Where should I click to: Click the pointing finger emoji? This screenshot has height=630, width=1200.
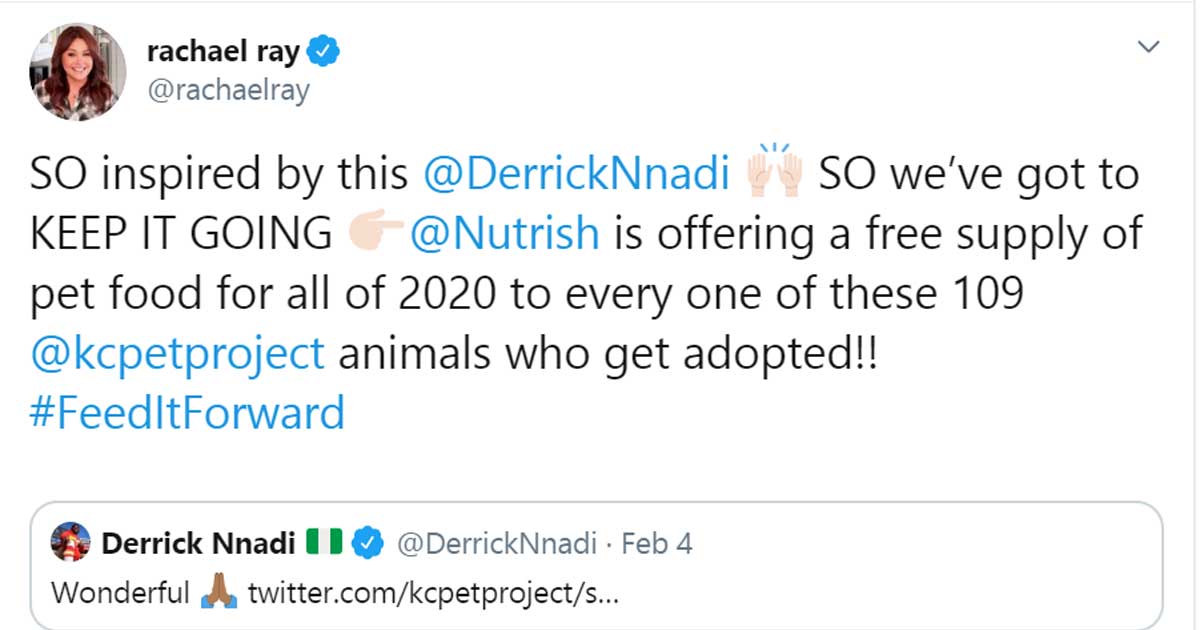(373, 234)
